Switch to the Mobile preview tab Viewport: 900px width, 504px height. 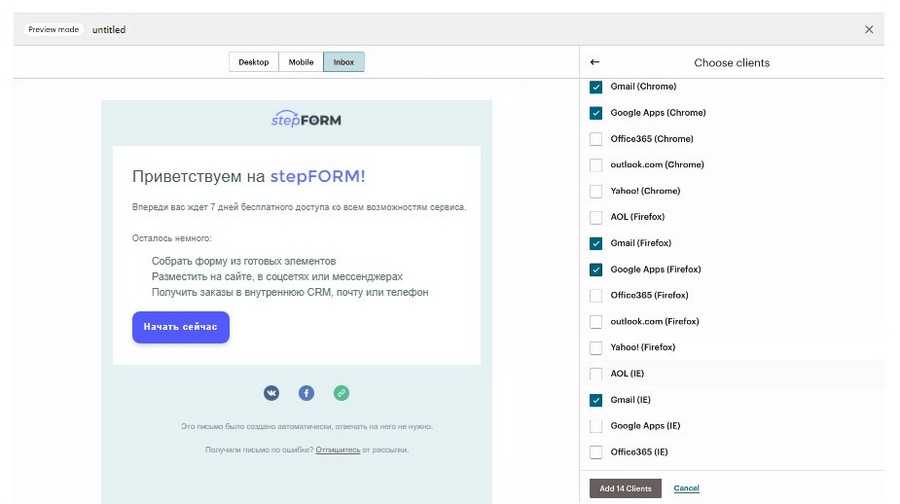(x=301, y=62)
